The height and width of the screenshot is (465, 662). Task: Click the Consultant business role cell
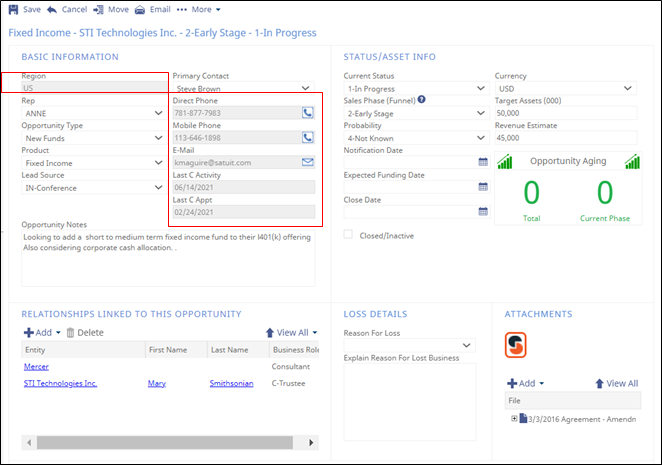click(291, 367)
